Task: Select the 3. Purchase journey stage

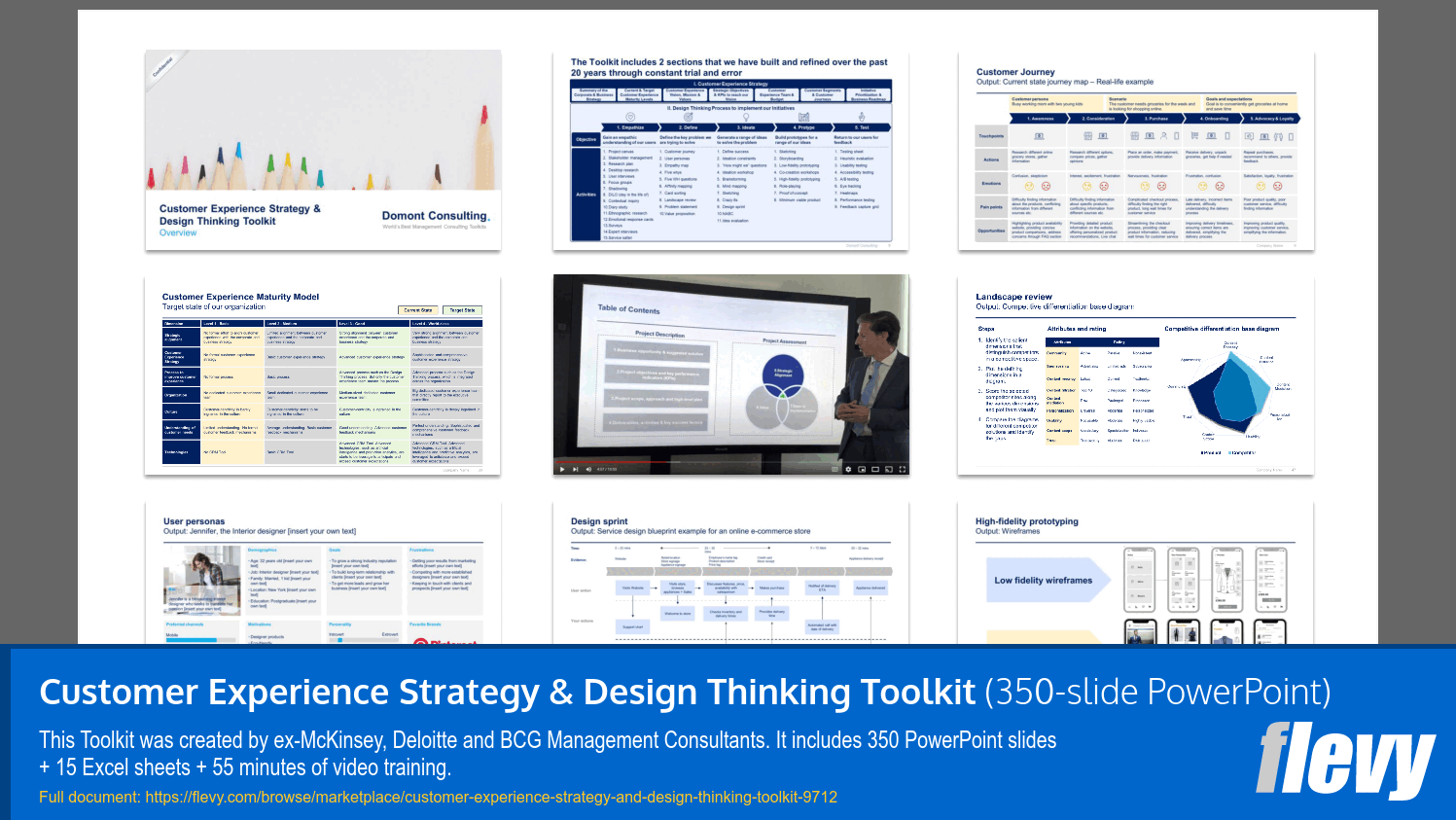Action: 1154,119
